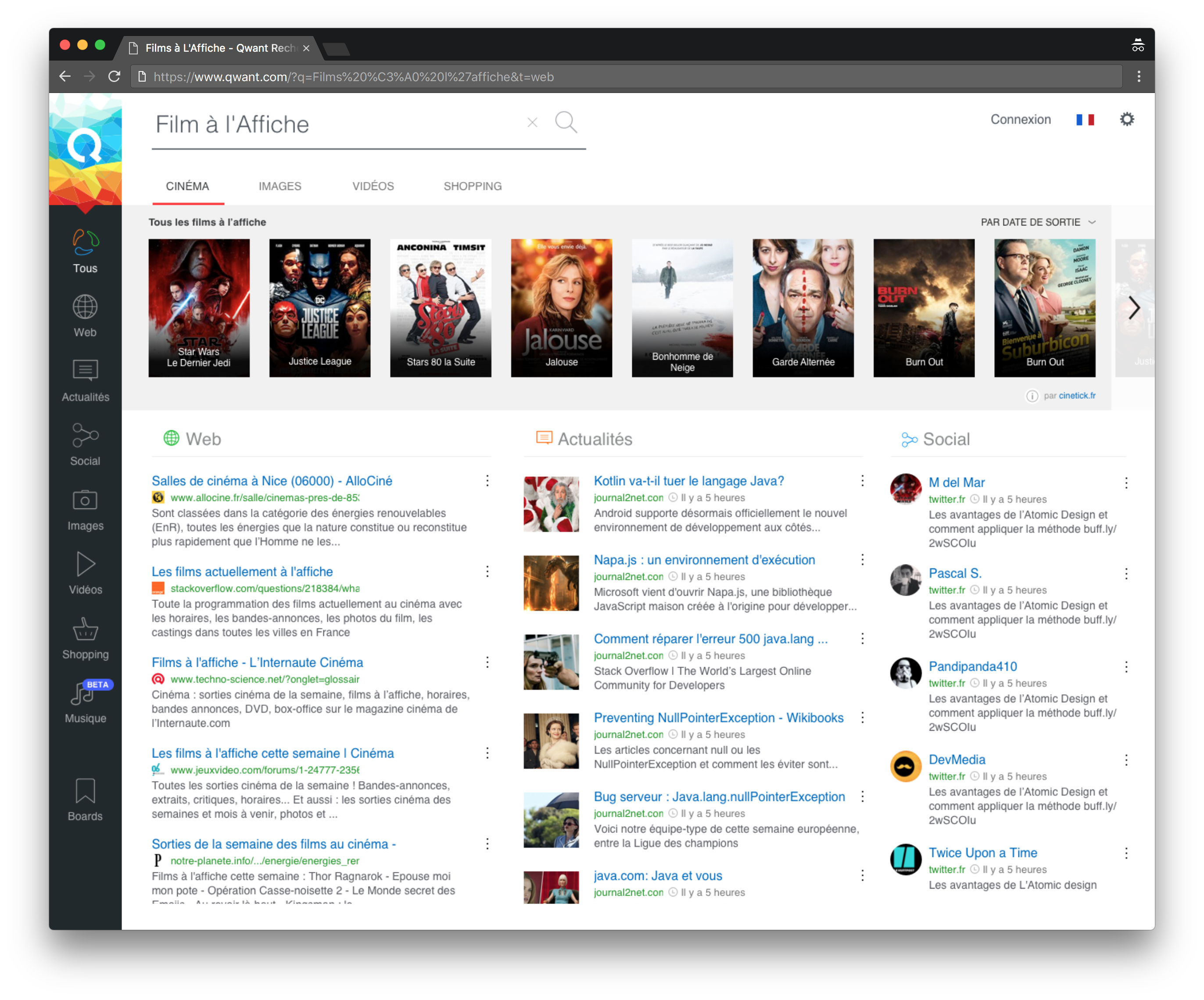Open Pandipanda410 social profile link

point(972,667)
